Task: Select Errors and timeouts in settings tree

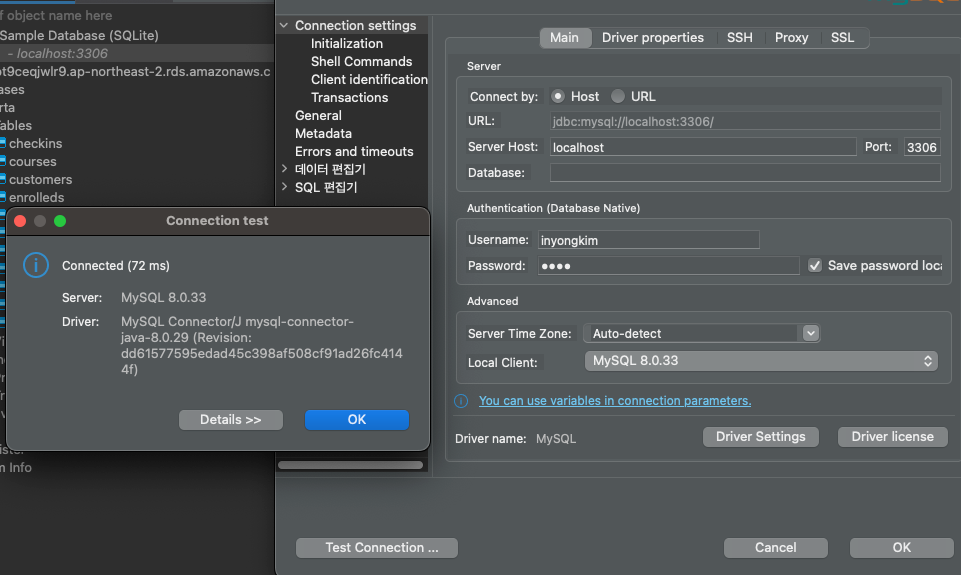Action: (x=354, y=151)
